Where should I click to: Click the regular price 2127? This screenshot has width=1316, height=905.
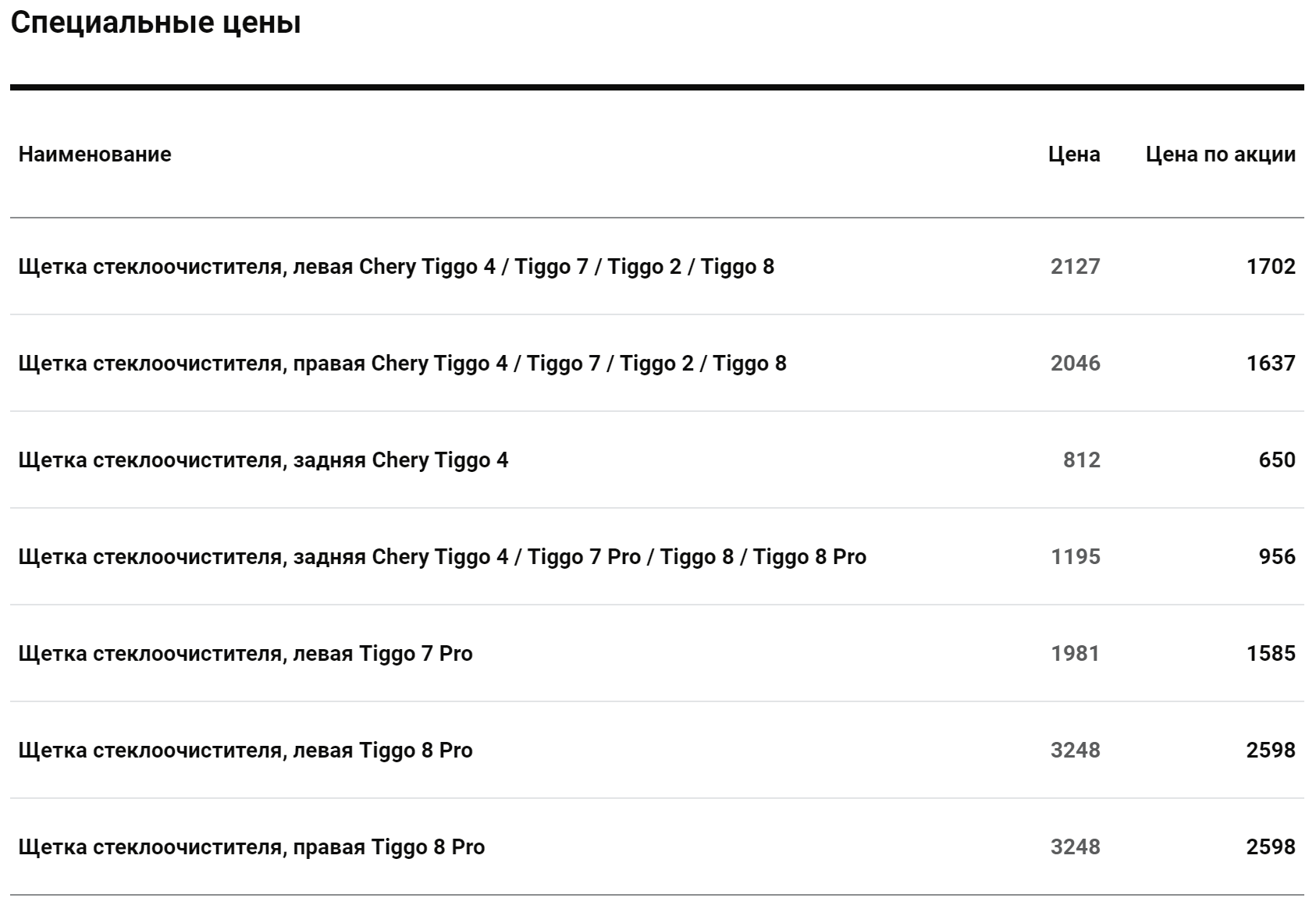pos(1075,267)
